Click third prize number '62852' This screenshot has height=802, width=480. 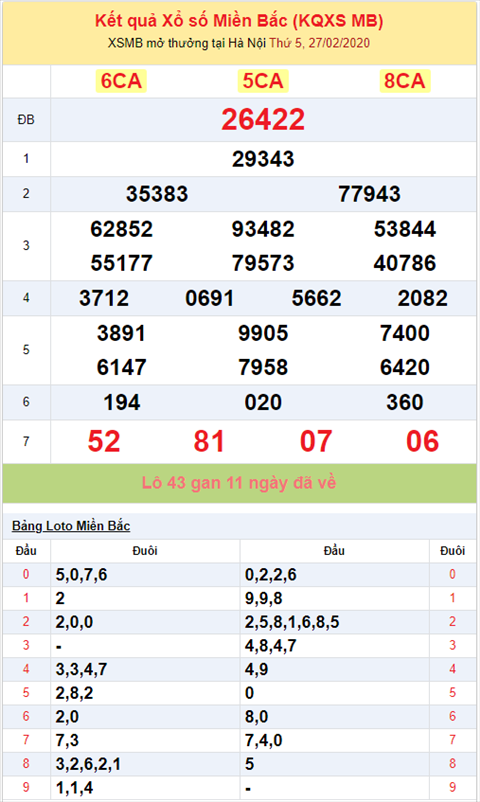pyautogui.click(x=121, y=229)
